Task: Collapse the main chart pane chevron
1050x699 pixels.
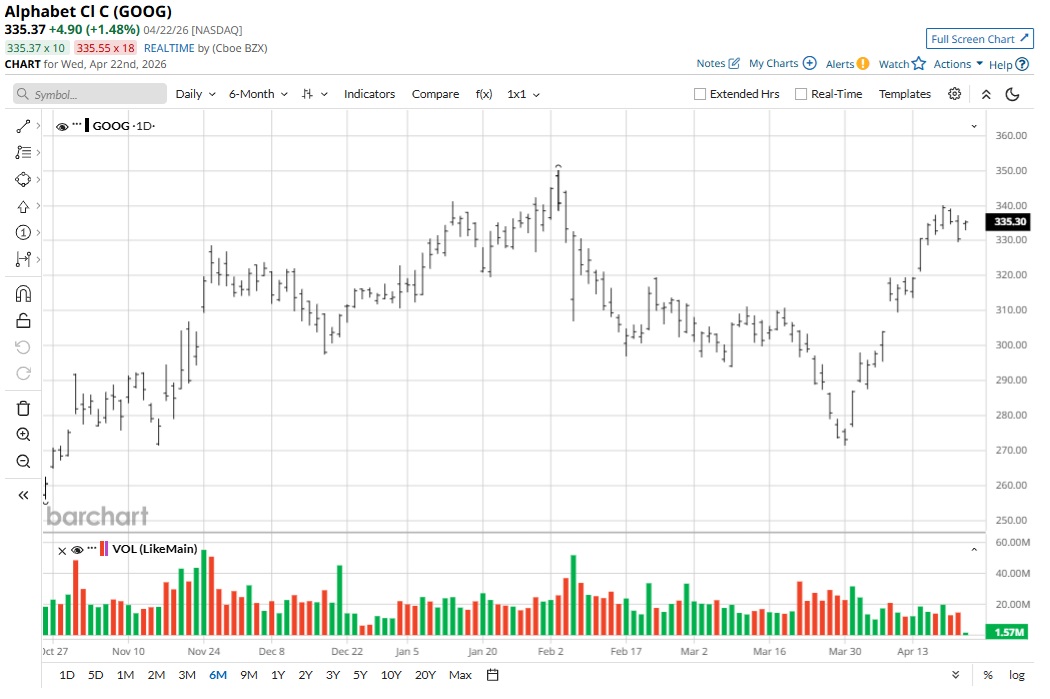Action: pos(974,126)
